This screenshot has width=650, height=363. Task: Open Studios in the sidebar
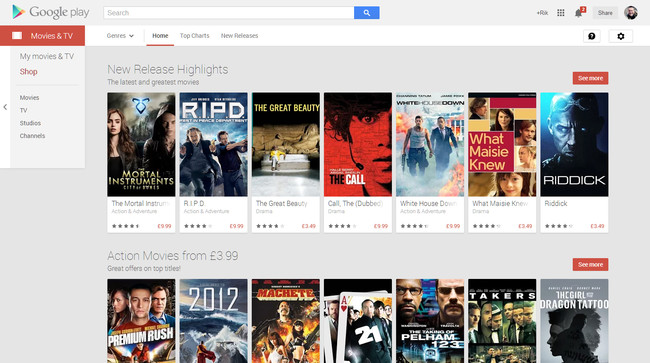tap(30, 123)
